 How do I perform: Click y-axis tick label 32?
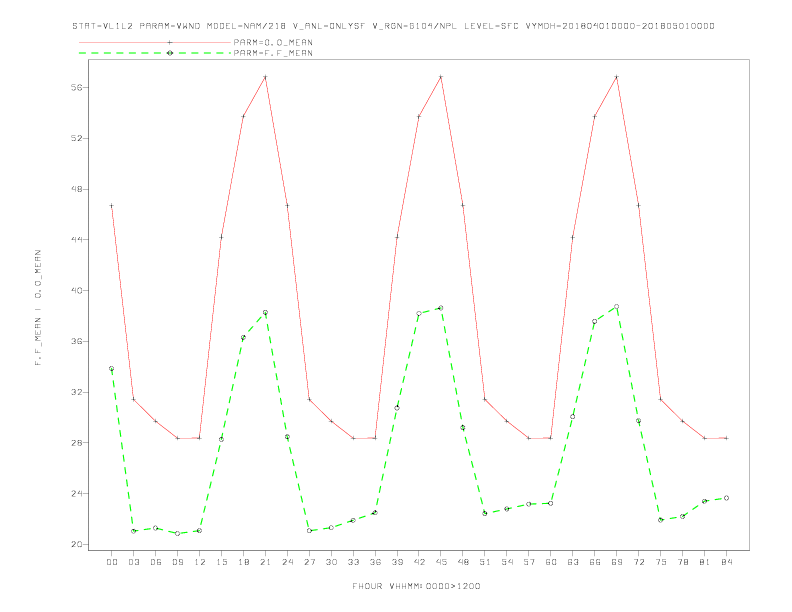(x=77, y=392)
